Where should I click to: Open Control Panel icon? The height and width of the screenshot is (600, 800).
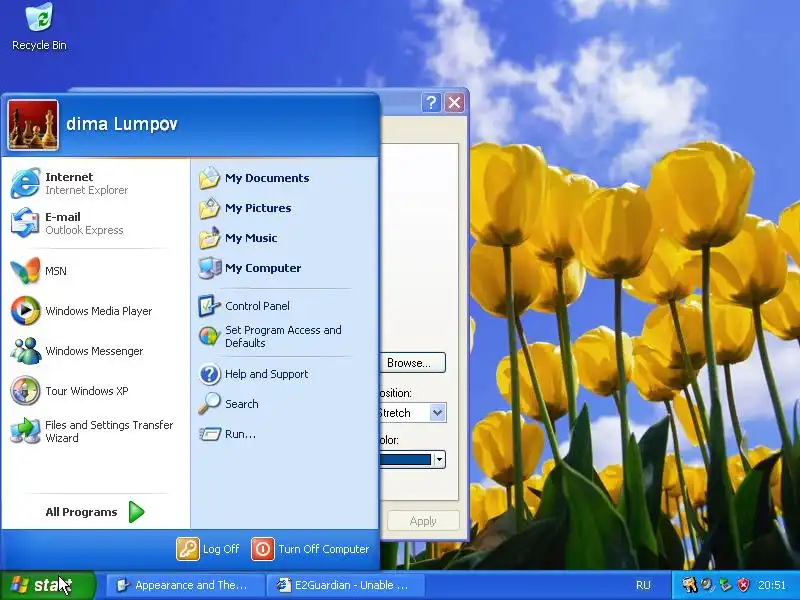pyautogui.click(x=209, y=306)
